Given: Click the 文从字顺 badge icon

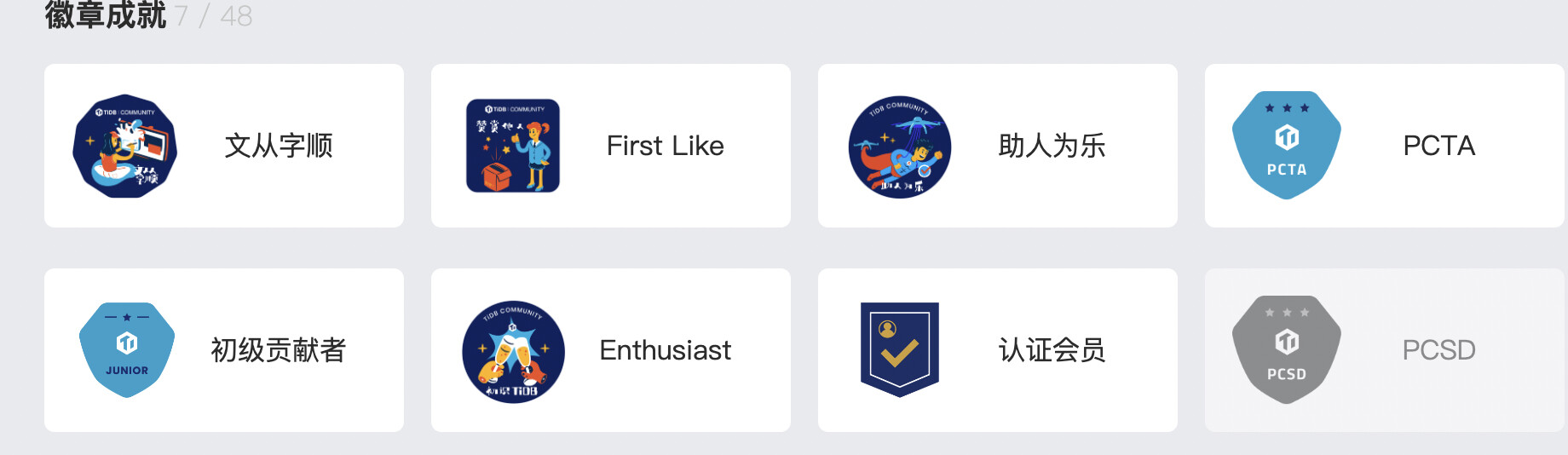Looking at the screenshot, I should coord(125,146).
